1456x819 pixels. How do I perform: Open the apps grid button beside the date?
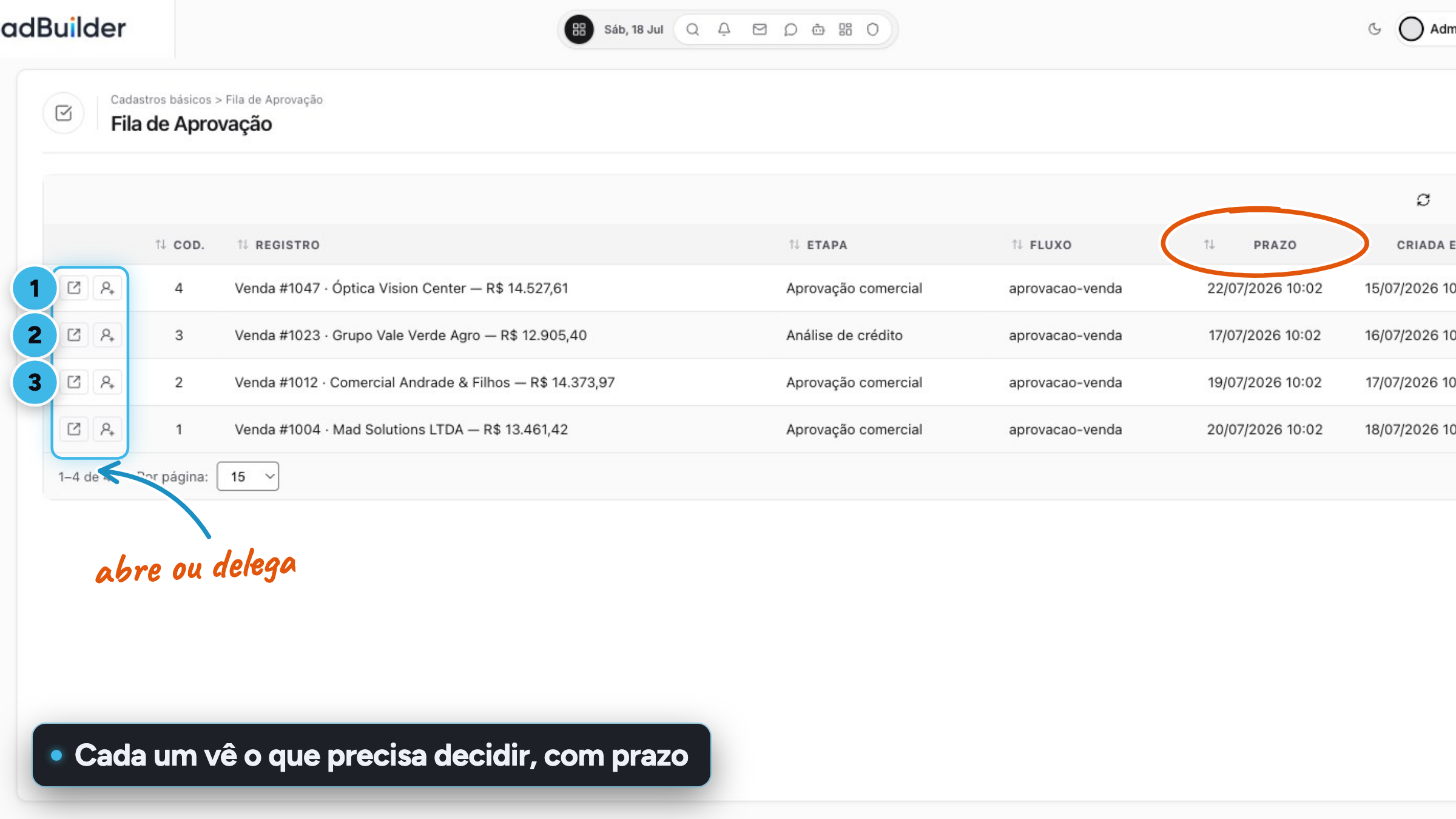[579, 29]
